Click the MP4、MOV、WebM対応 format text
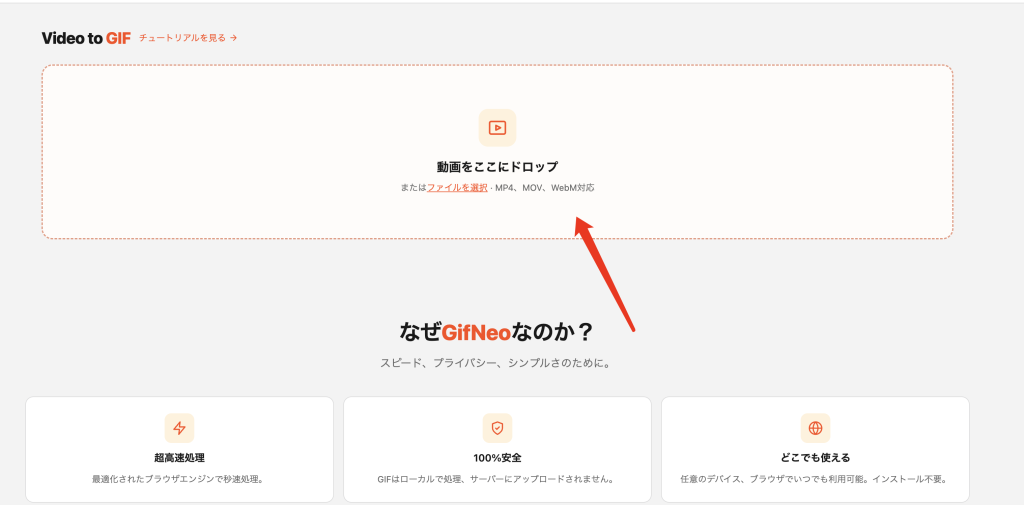Viewport: 1024px width, 505px height. [545, 187]
